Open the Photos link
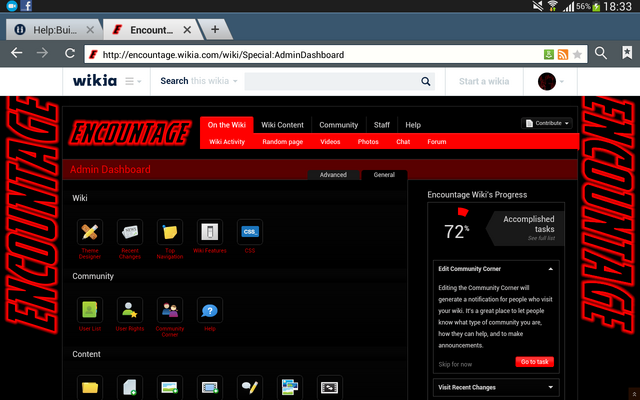The image size is (640, 400). 368,142
